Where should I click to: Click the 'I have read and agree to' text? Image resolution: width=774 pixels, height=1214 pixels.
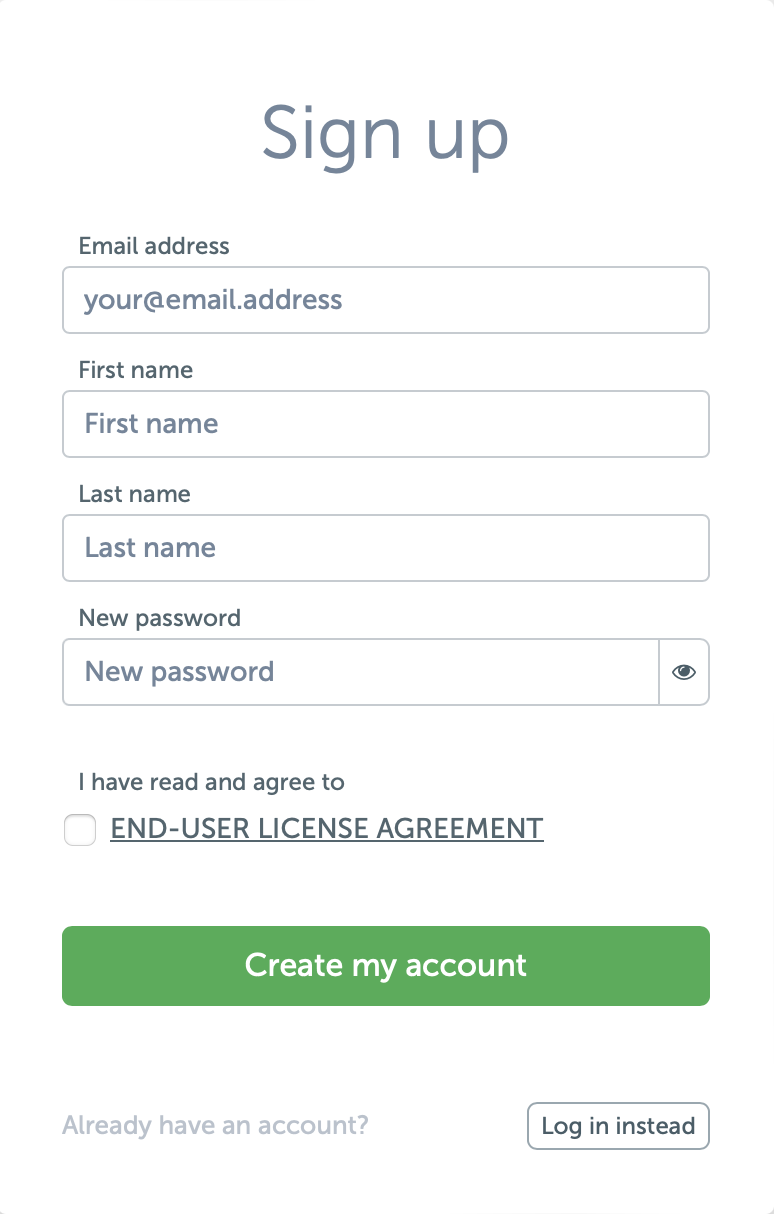[x=211, y=782]
